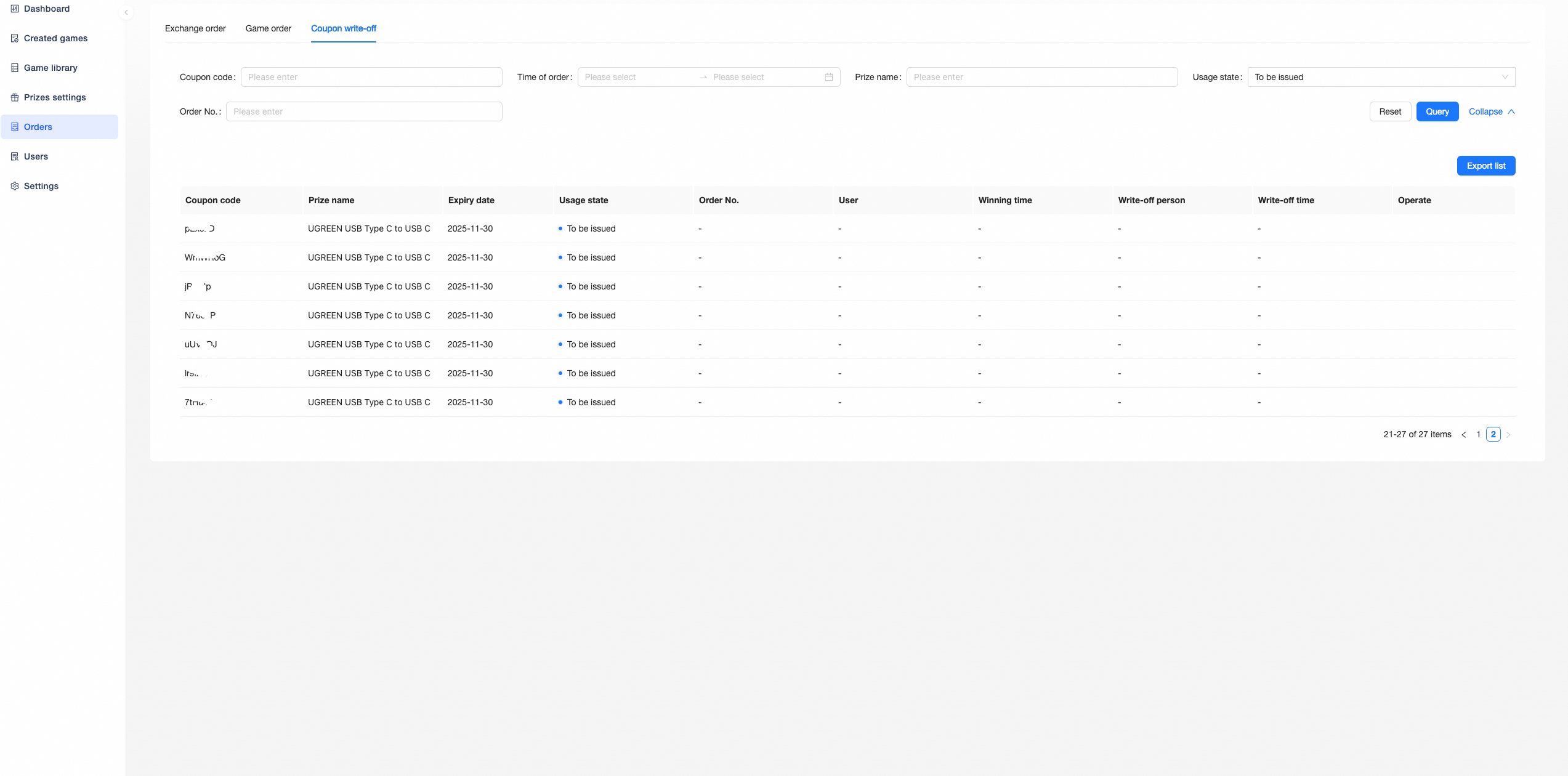
Task: Export the coupon list
Action: pyautogui.click(x=1486, y=166)
